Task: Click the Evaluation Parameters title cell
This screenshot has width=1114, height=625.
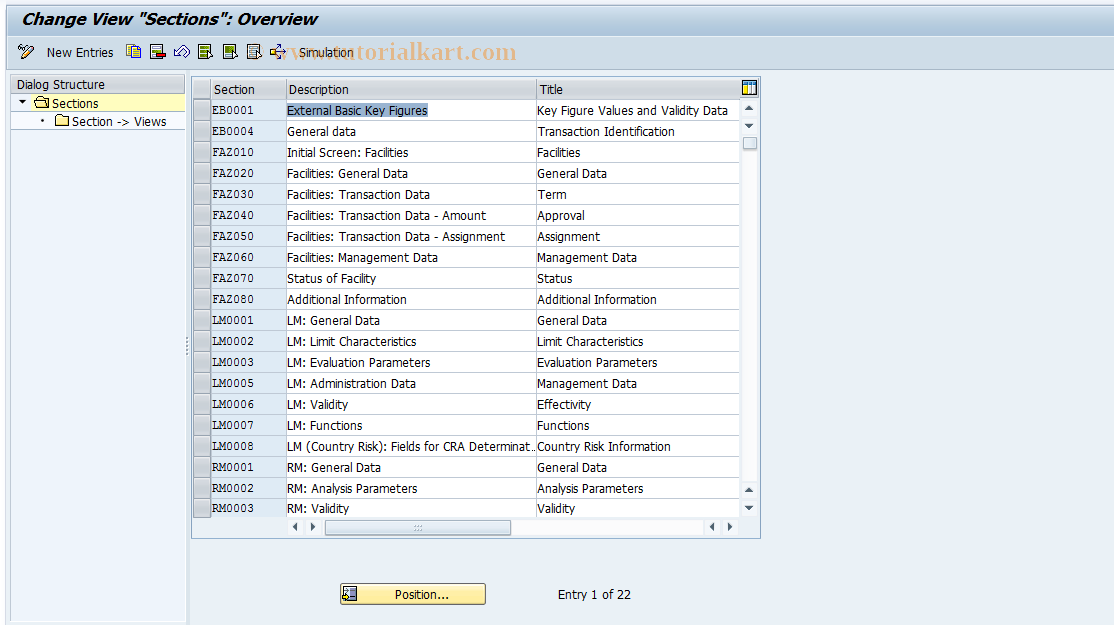Action: [637, 362]
